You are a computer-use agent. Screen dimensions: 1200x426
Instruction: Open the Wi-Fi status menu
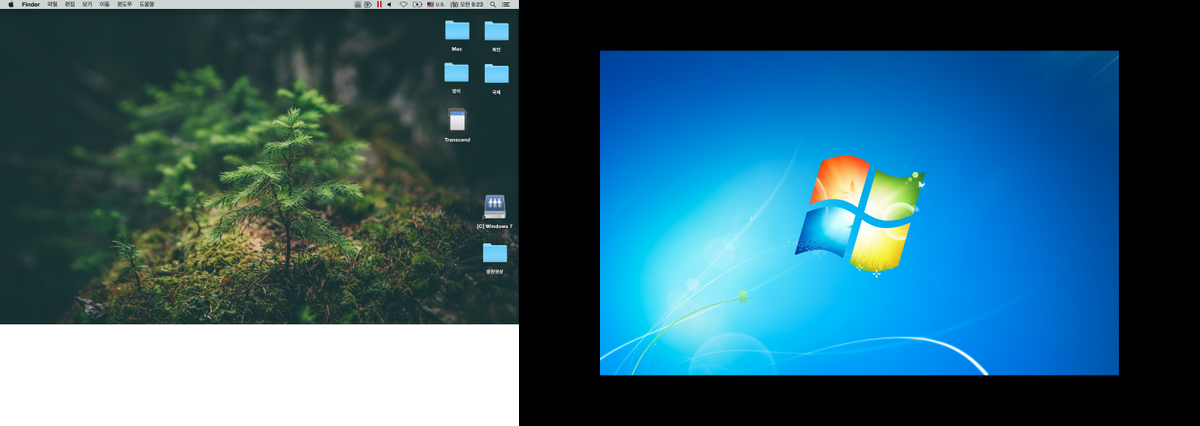pyautogui.click(x=404, y=4)
